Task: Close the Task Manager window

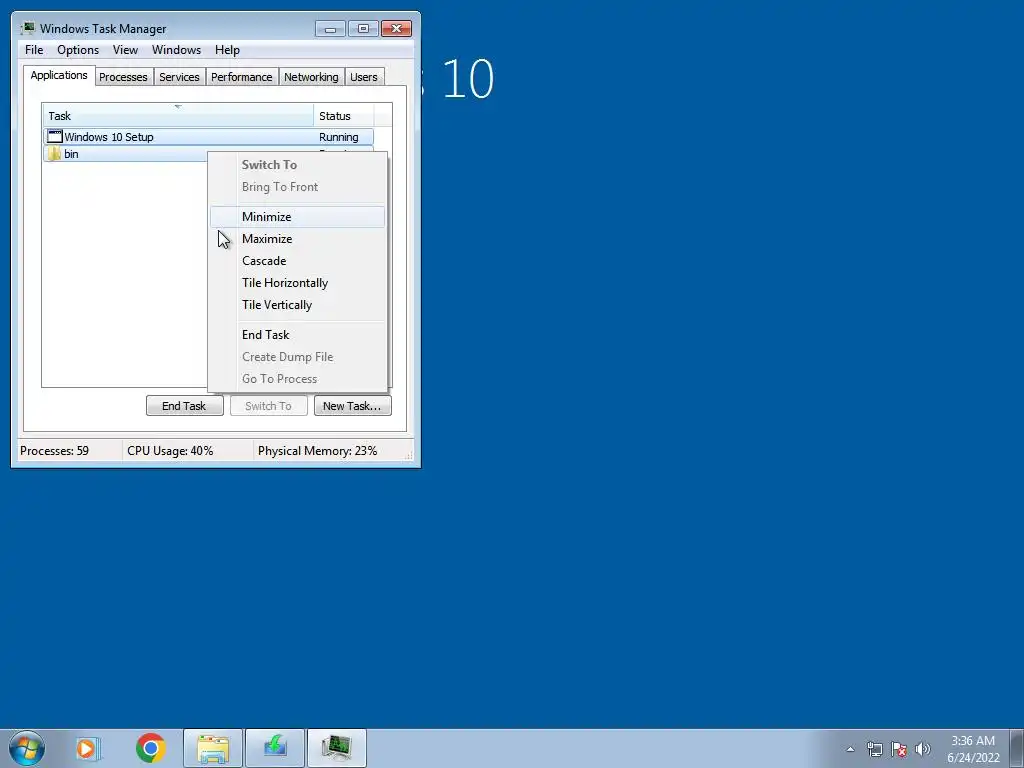Action: coord(396,29)
